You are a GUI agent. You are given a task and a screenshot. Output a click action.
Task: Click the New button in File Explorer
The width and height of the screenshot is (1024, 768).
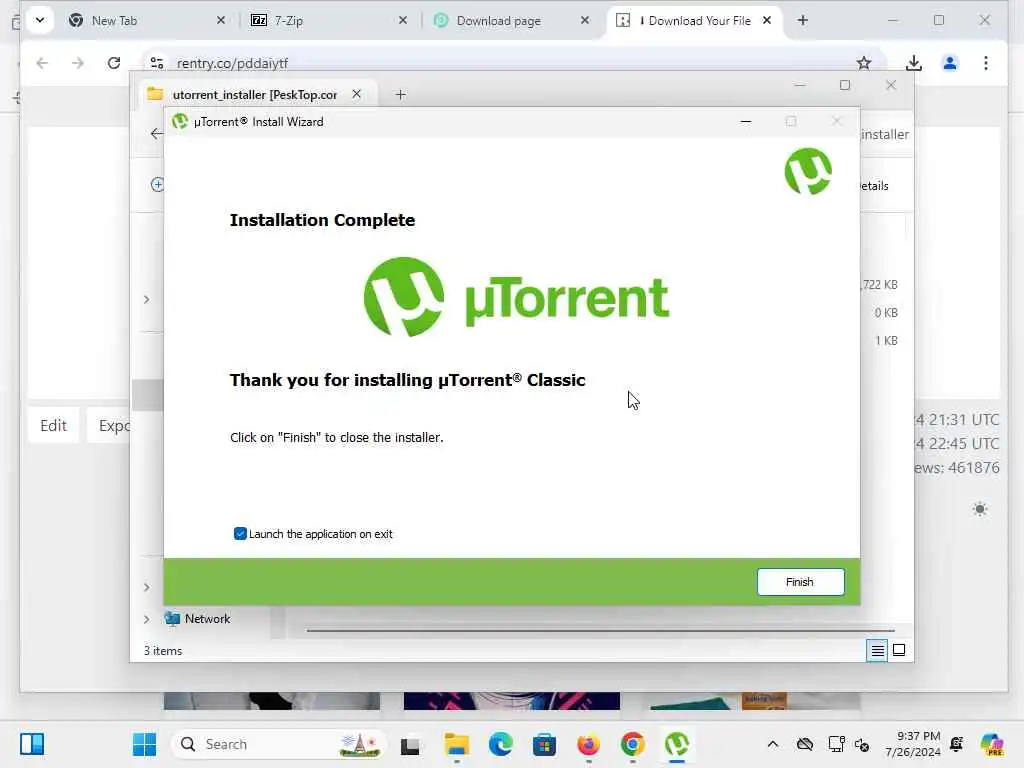(x=157, y=185)
